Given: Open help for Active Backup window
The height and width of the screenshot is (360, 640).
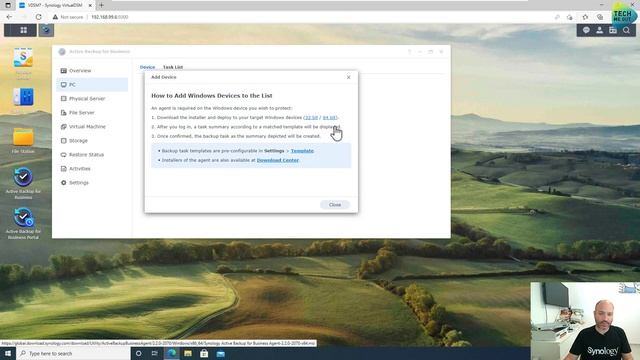Looking at the screenshot, I should coord(409,52).
